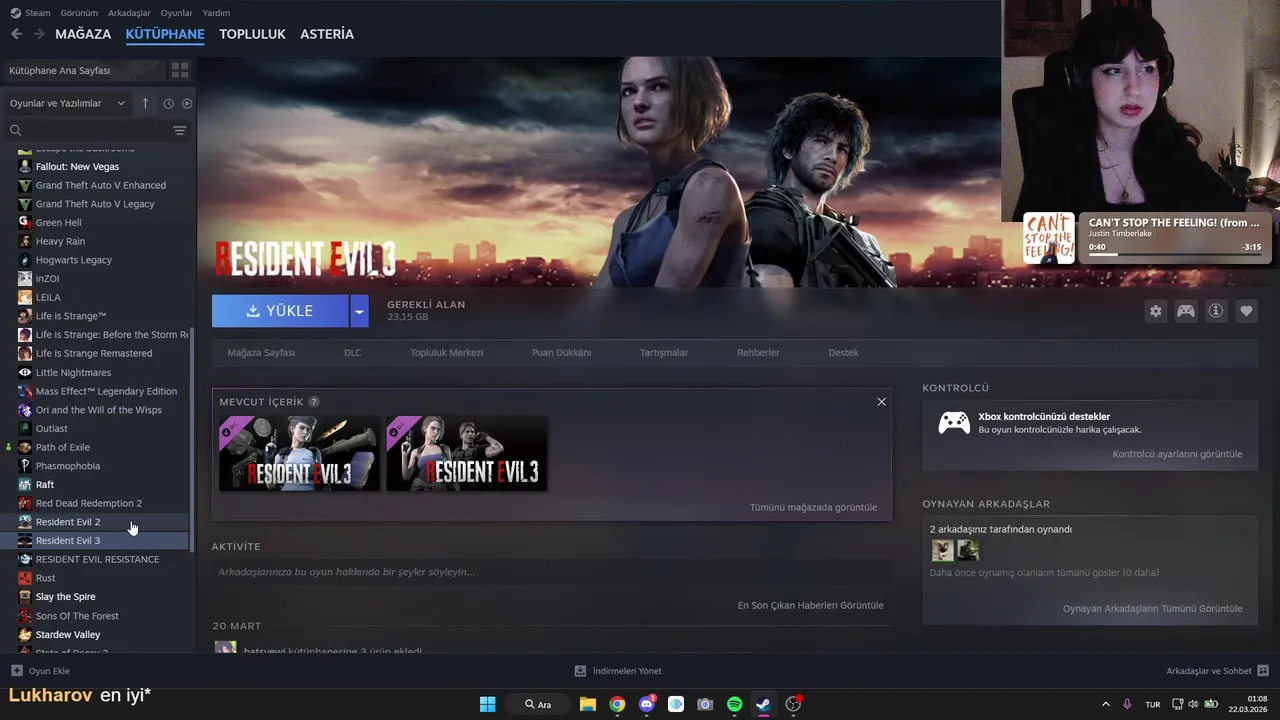Open the Oyunlar menu

click(177, 13)
